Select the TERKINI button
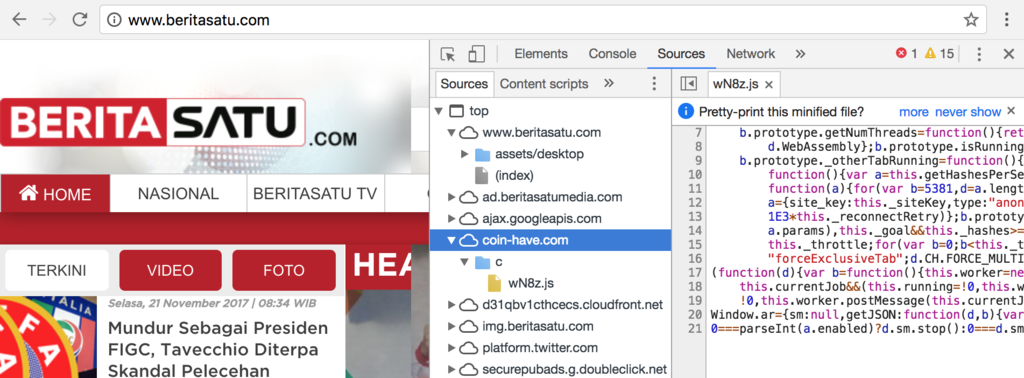Viewport: 1024px width, 378px height. [57, 270]
